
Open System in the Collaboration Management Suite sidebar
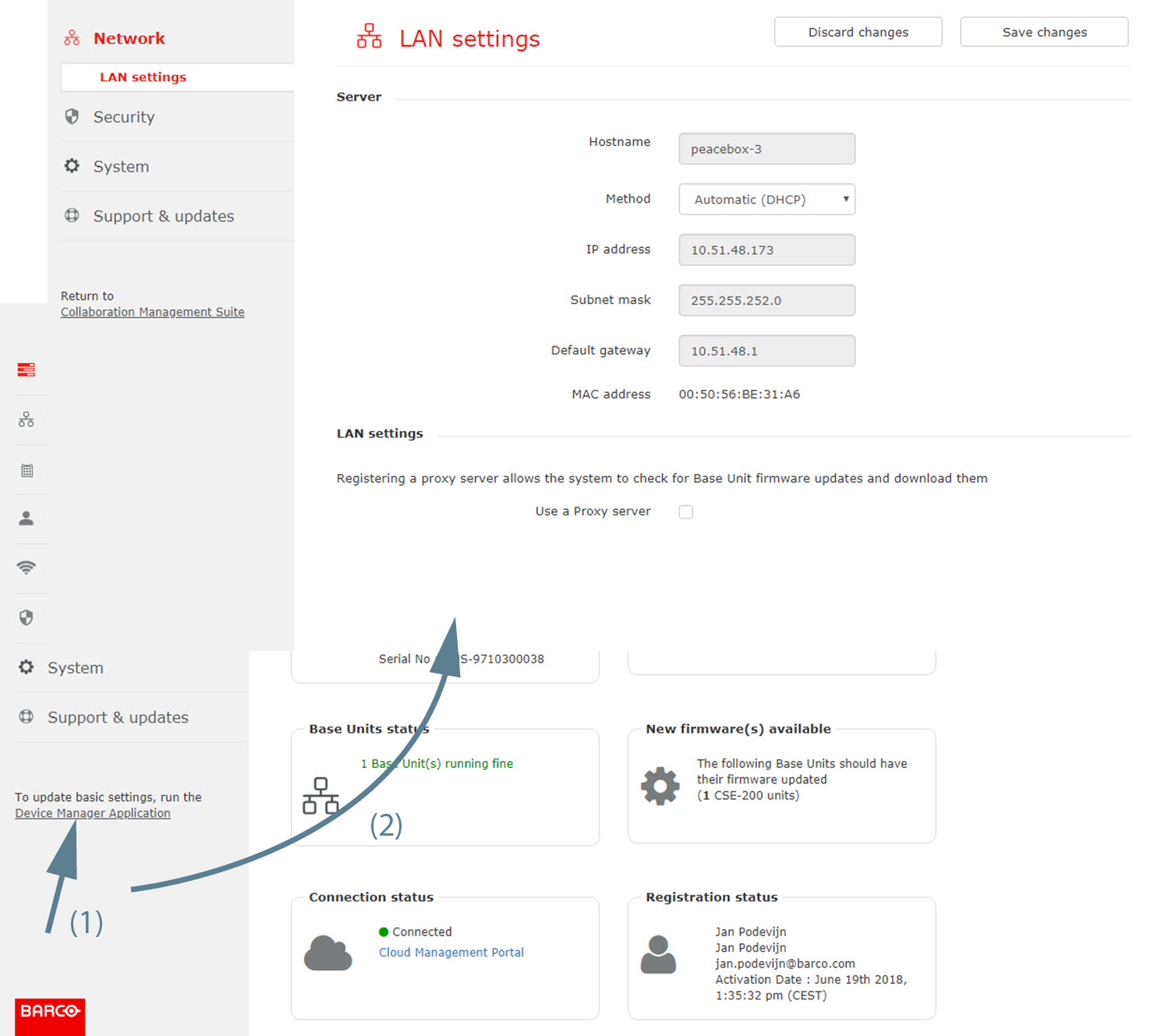[76, 668]
